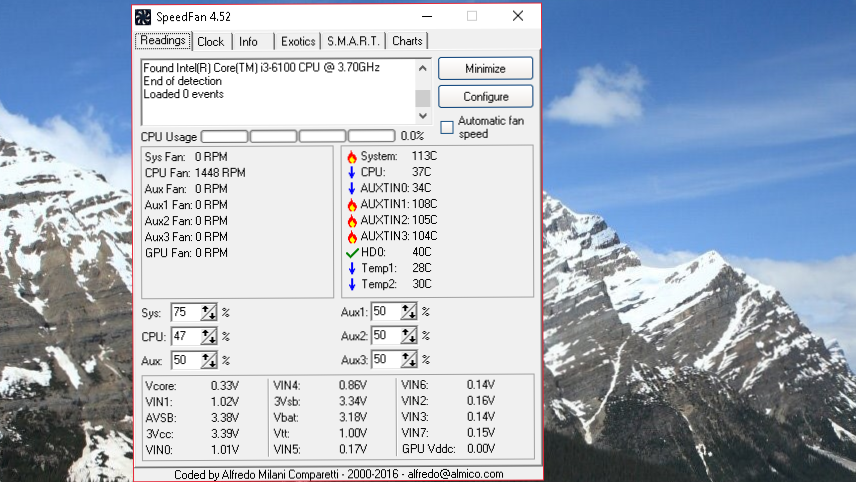The height and width of the screenshot is (482, 856).
Task: Click the GPU Vddc 0.00V voltage value
Action: coord(481,449)
